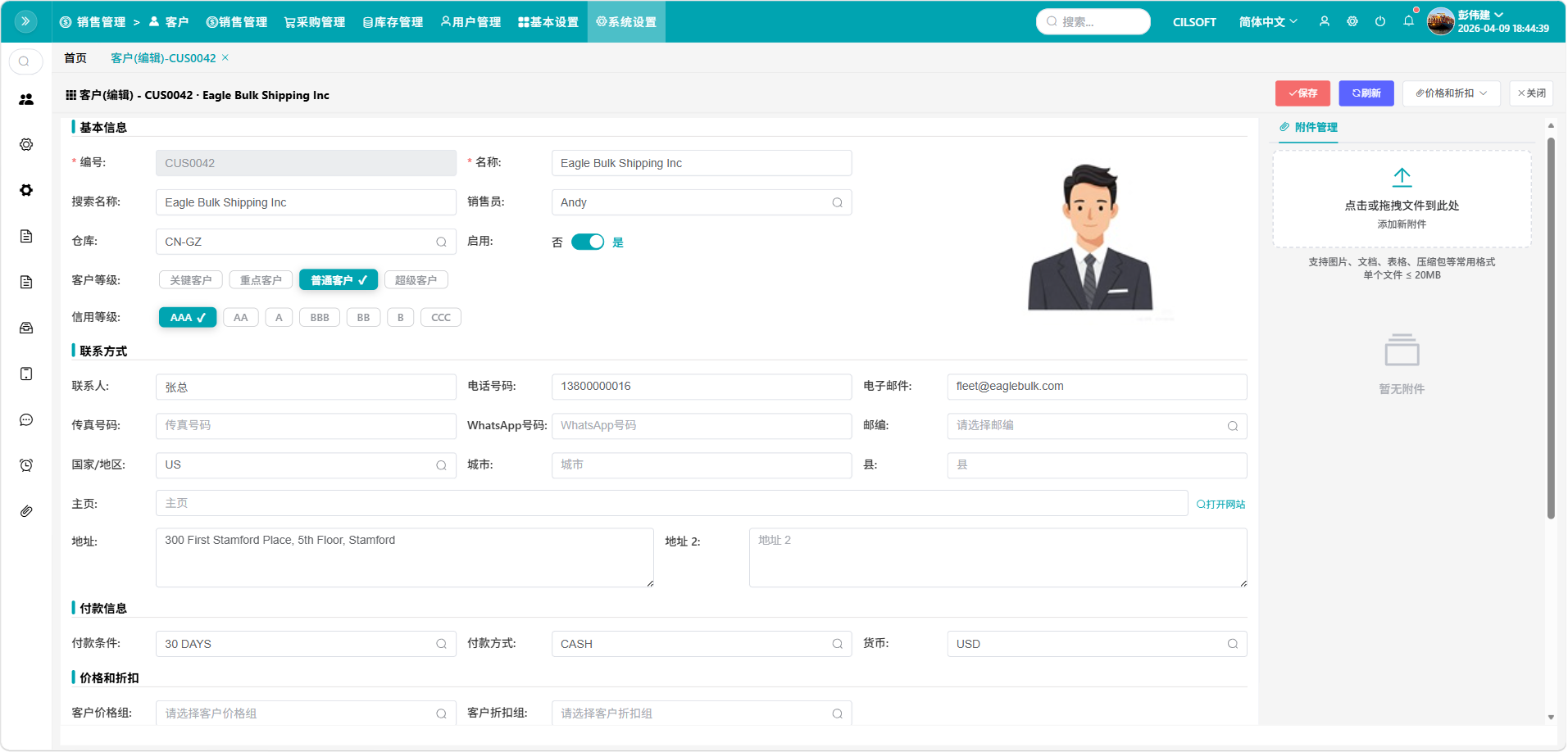Viewport: 1568px width, 752px height.
Task: Click the alarm clock sidebar icon
Action: click(x=26, y=465)
